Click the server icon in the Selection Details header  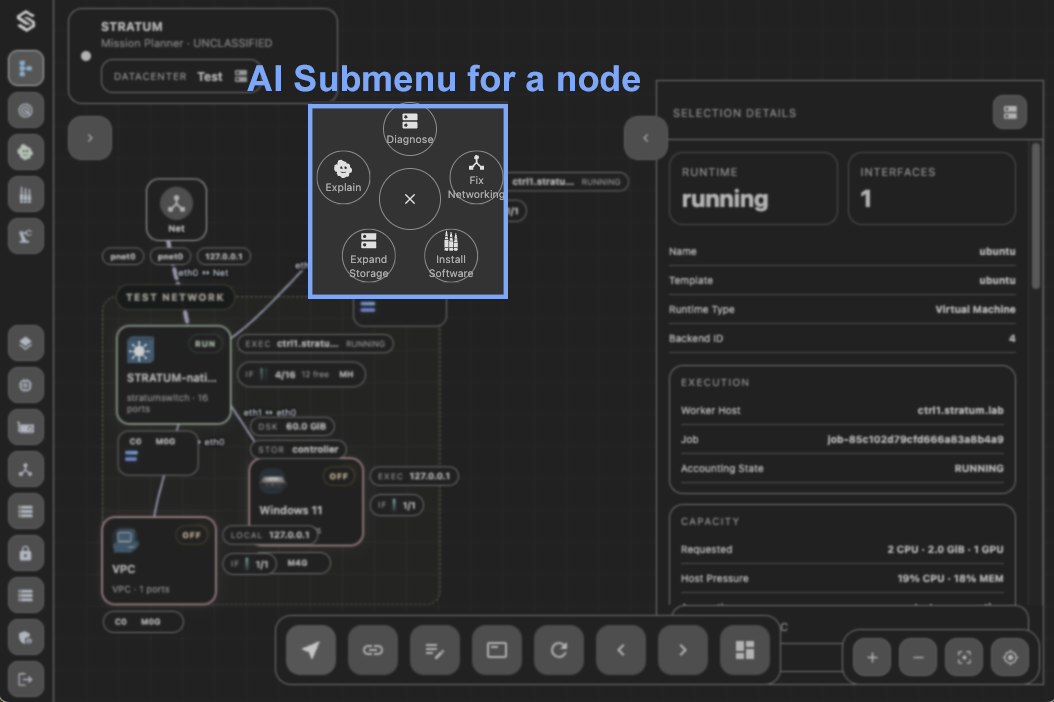[x=1010, y=112]
